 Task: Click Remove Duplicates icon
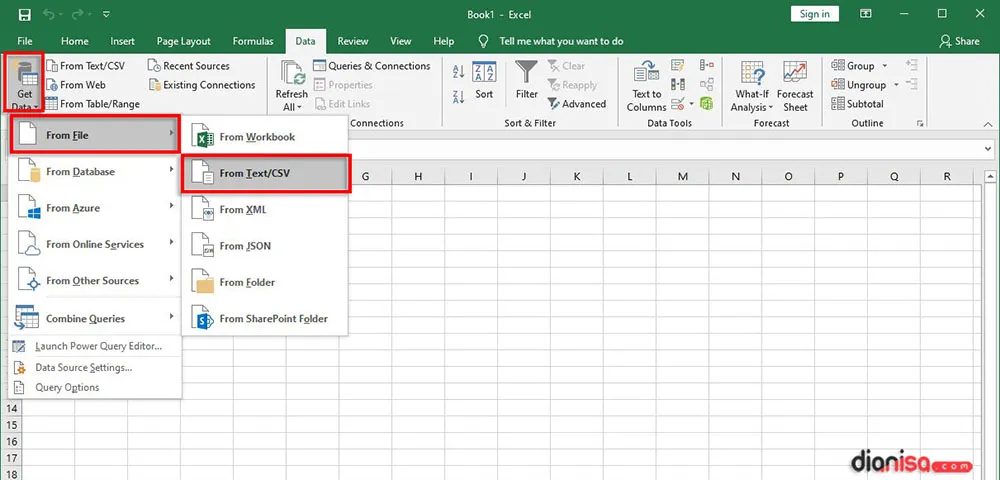[677, 84]
